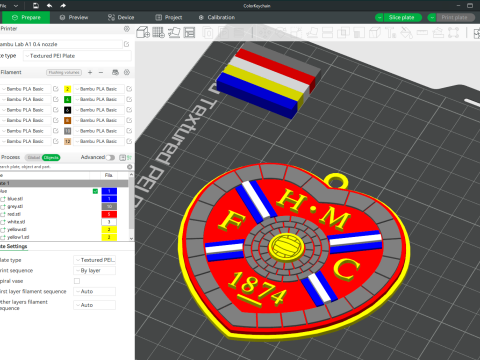480x360 pixels.
Task: Select red.stl in object list
Action: point(14,214)
